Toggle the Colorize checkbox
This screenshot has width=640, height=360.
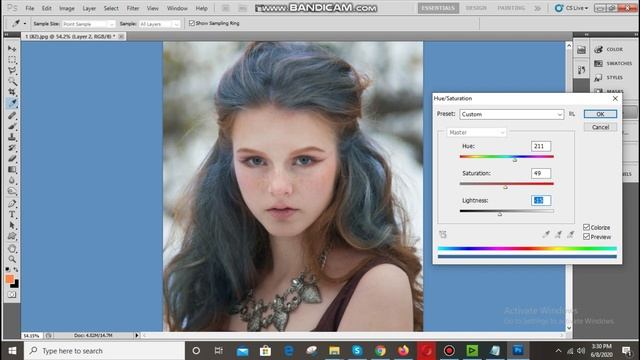coord(587,227)
